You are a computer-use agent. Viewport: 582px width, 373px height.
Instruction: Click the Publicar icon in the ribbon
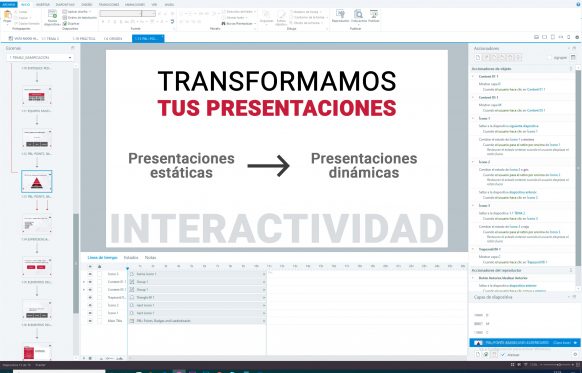(x=374, y=14)
